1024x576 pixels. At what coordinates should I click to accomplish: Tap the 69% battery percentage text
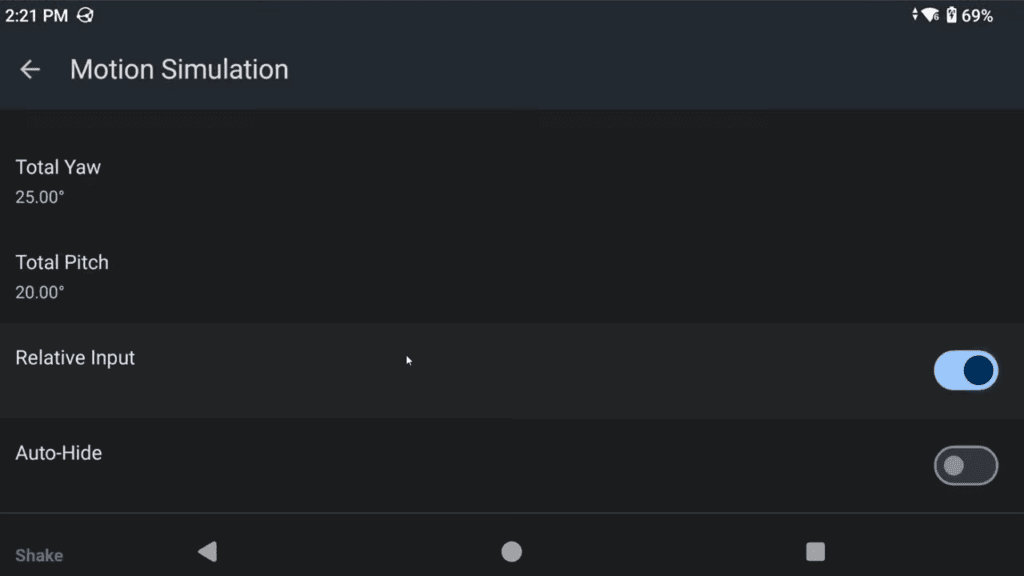pyautogui.click(x=977, y=16)
